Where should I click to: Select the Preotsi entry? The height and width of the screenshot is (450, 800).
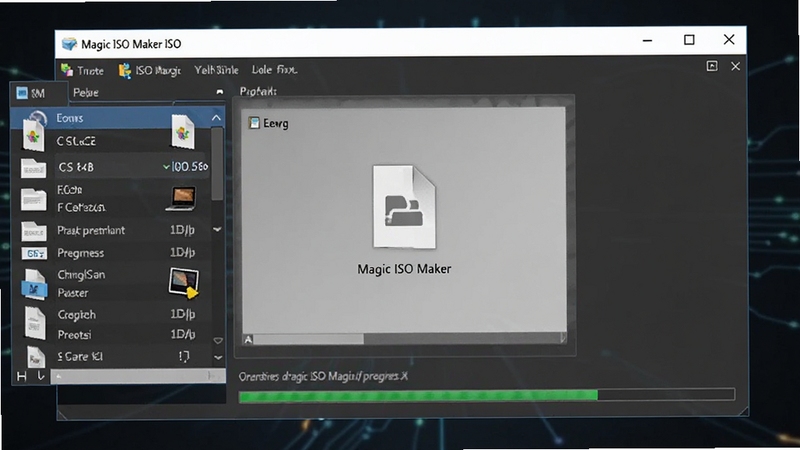point(74,335)
